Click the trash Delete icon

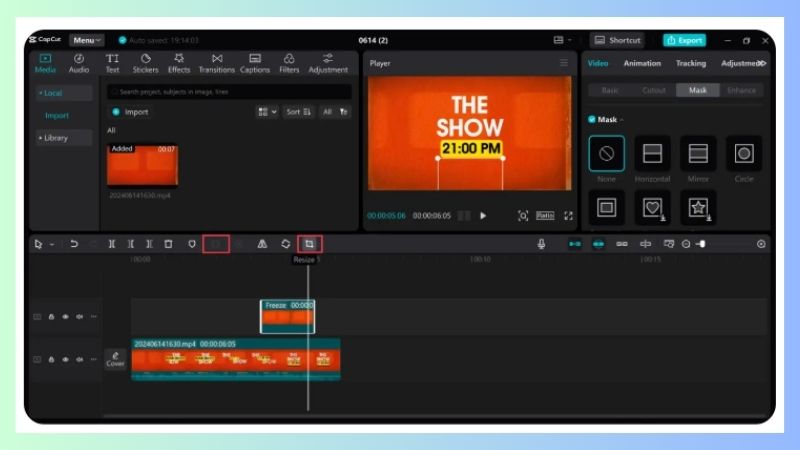point(168,244)
